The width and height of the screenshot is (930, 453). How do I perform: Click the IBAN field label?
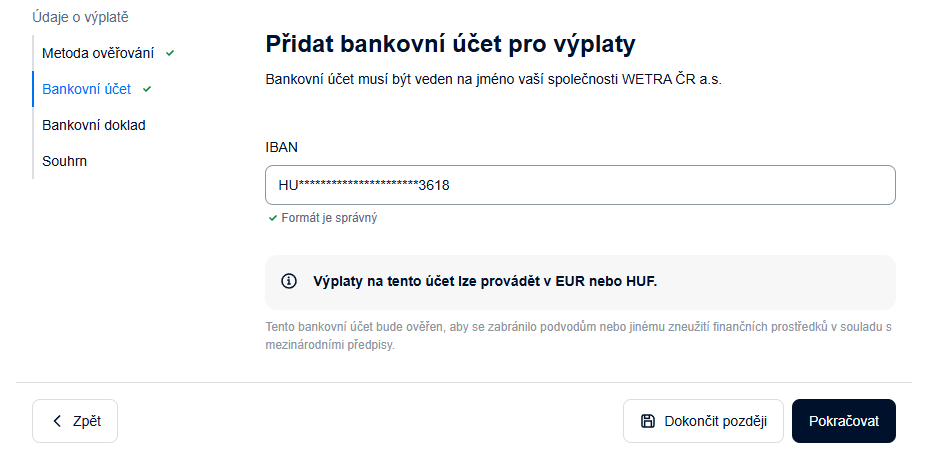click(x=281, y=147)
